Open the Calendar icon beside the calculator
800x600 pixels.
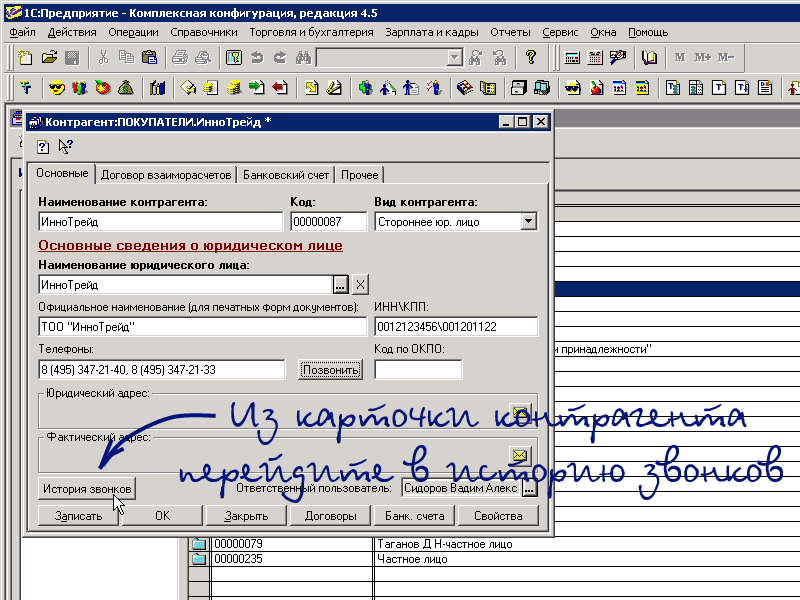[x=595, y=58]
